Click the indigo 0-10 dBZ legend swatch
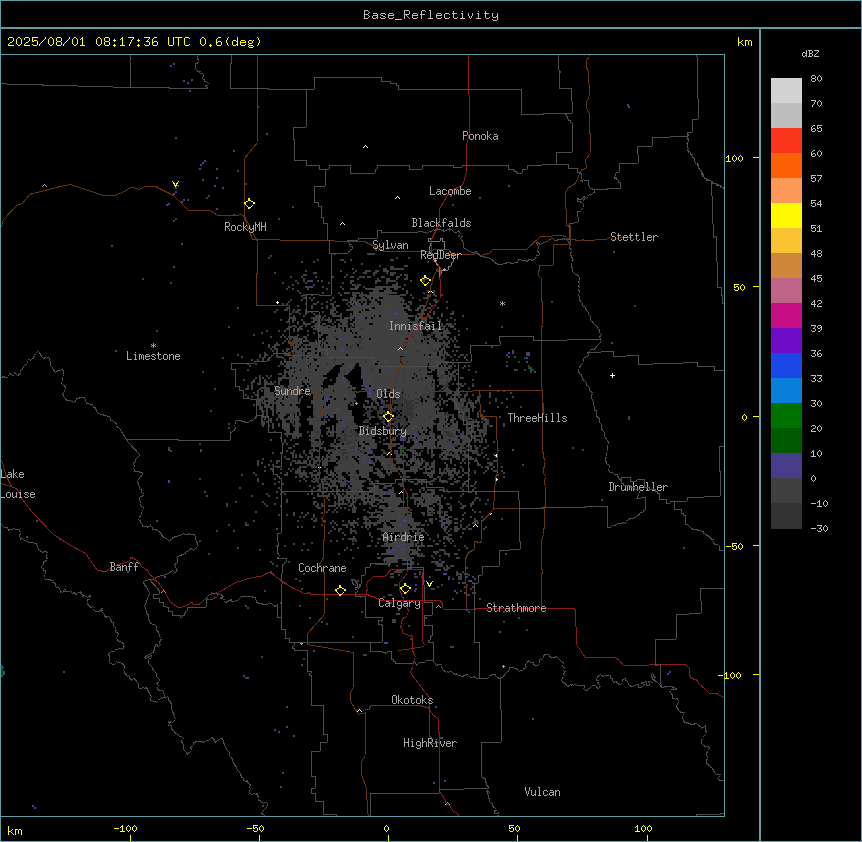 click(786, 466)
